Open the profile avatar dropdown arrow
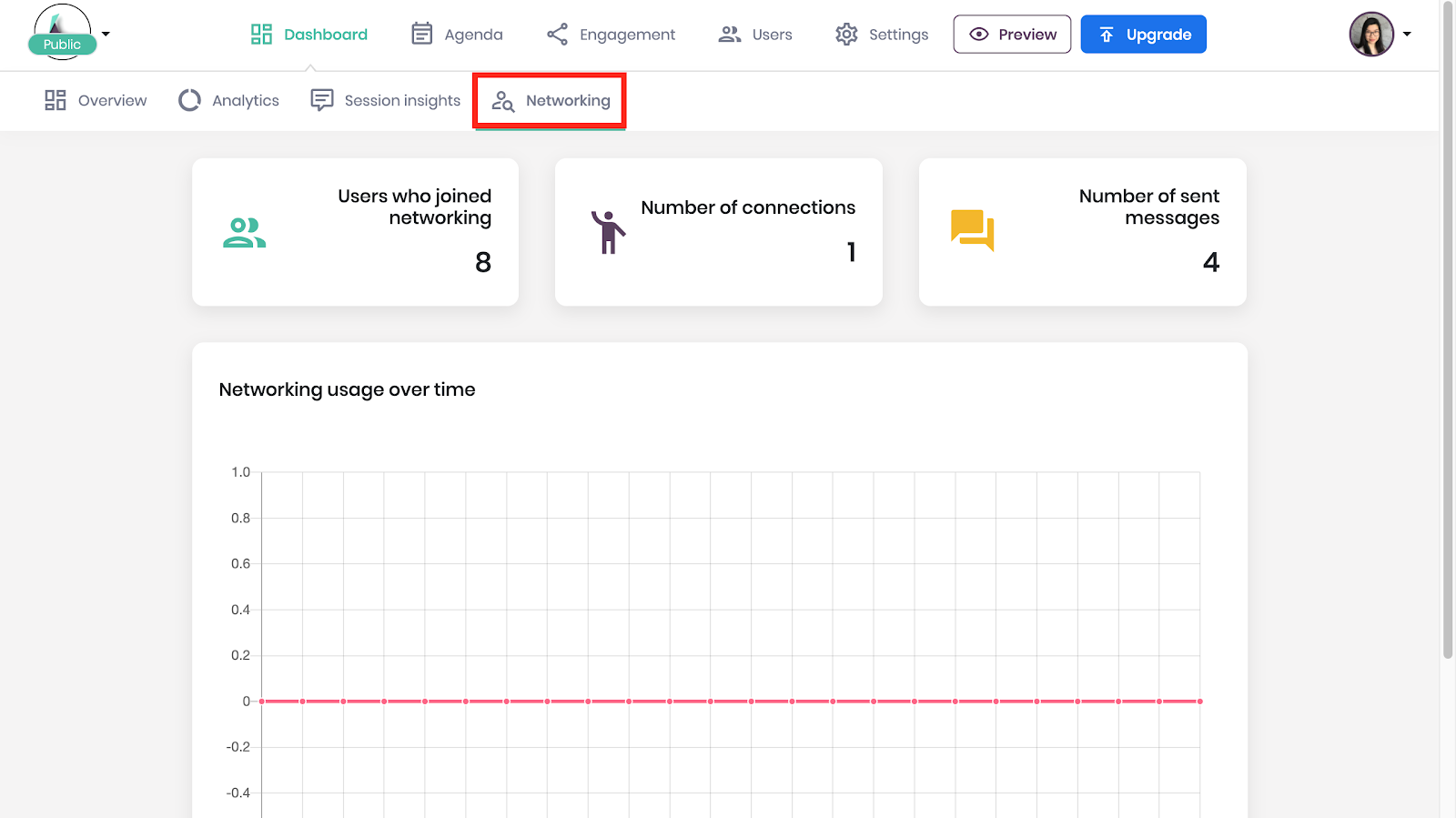This screenshot has height=818, width=1456. [1407, 35]
